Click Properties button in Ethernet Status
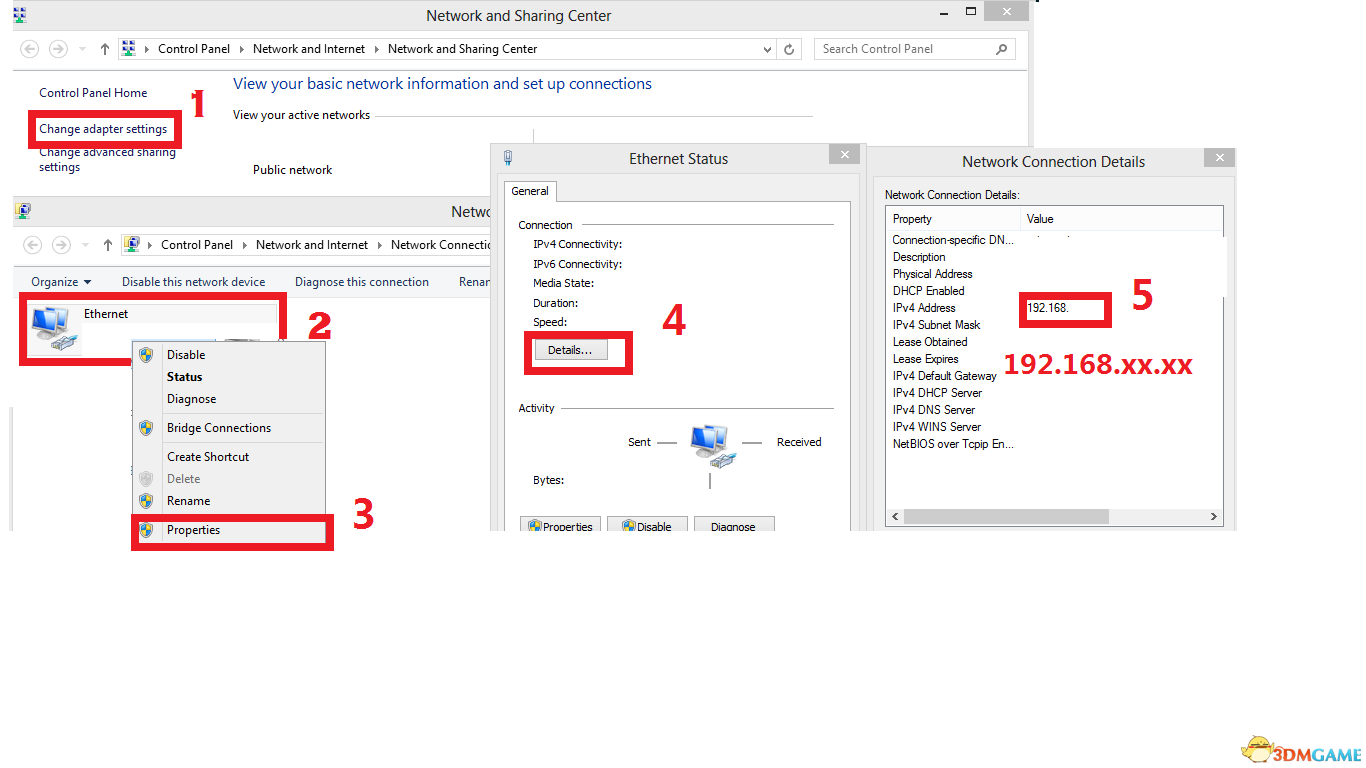This screenshot has width=1366, height=768. coord(560,526)
